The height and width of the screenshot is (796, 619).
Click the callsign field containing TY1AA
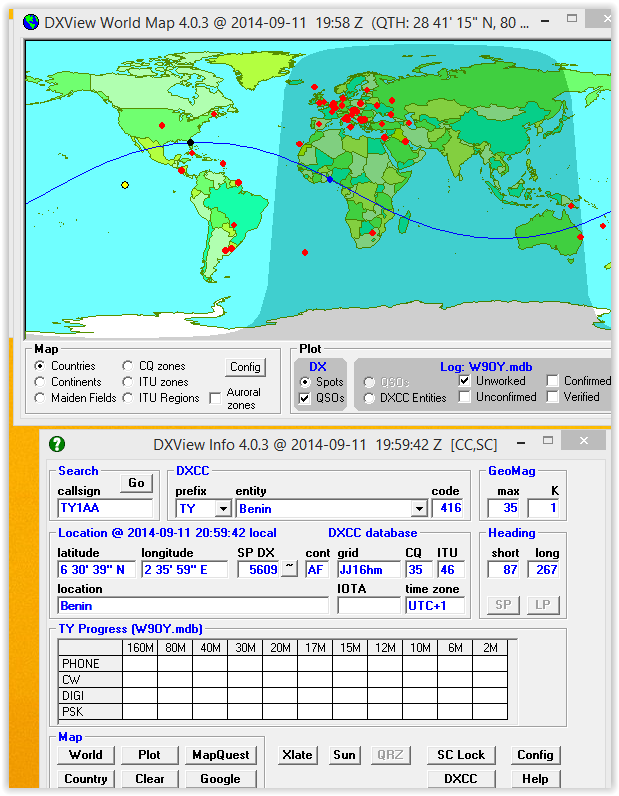click(105, 508)
